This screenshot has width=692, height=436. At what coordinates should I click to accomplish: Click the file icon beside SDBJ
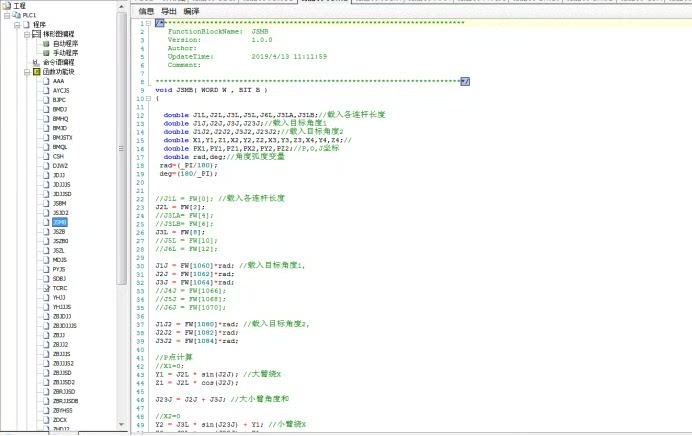coord(46,279)
